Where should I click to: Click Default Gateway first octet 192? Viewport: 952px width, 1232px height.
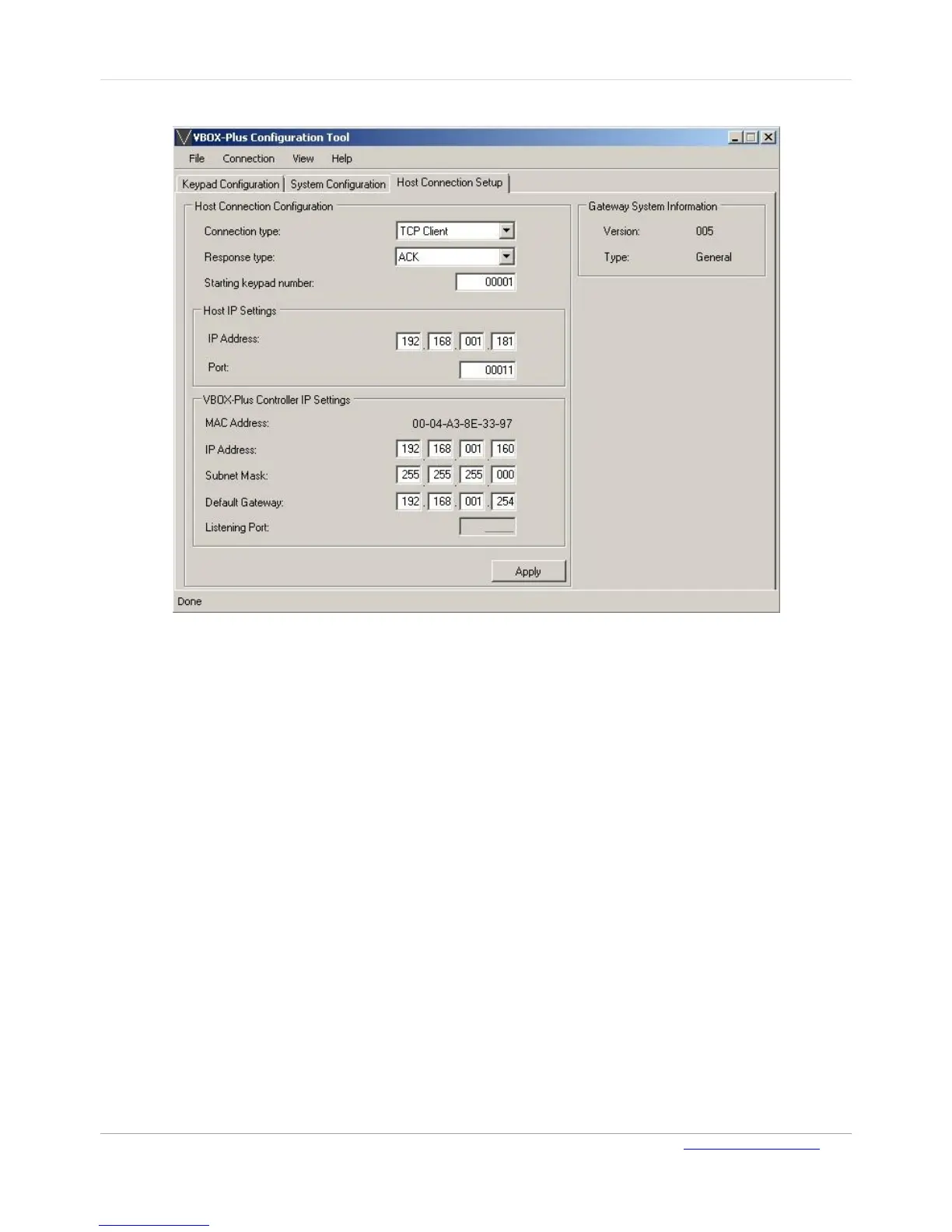click(409, 502)
